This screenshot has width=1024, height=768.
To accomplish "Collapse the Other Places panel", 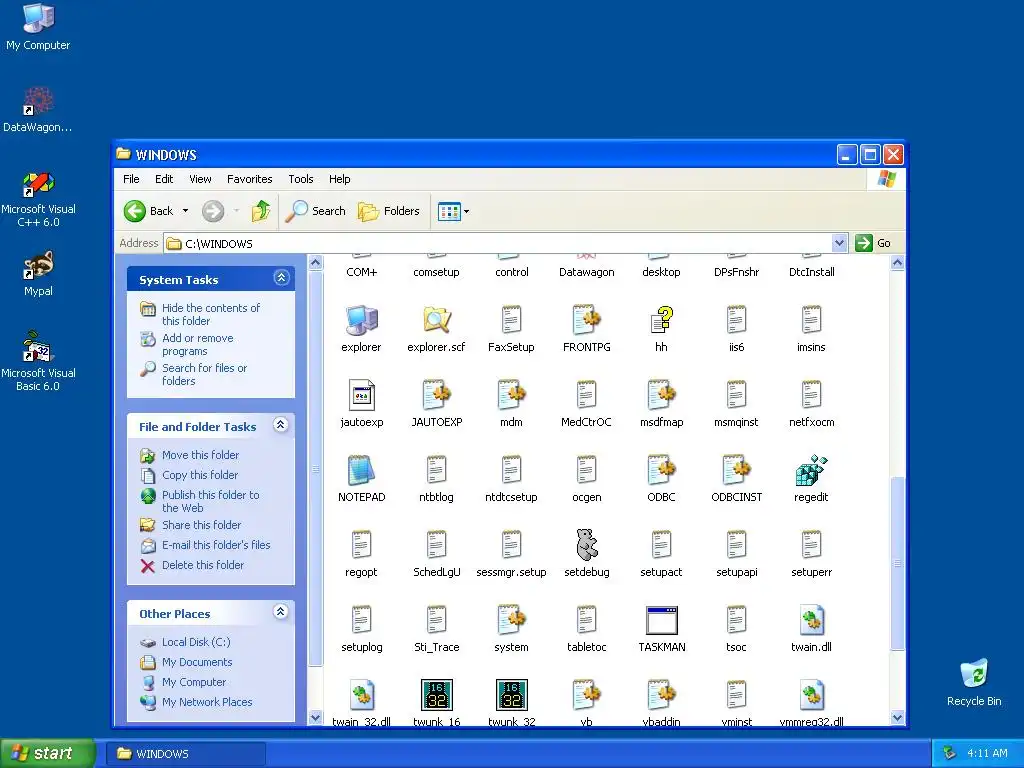I will 281,612.
